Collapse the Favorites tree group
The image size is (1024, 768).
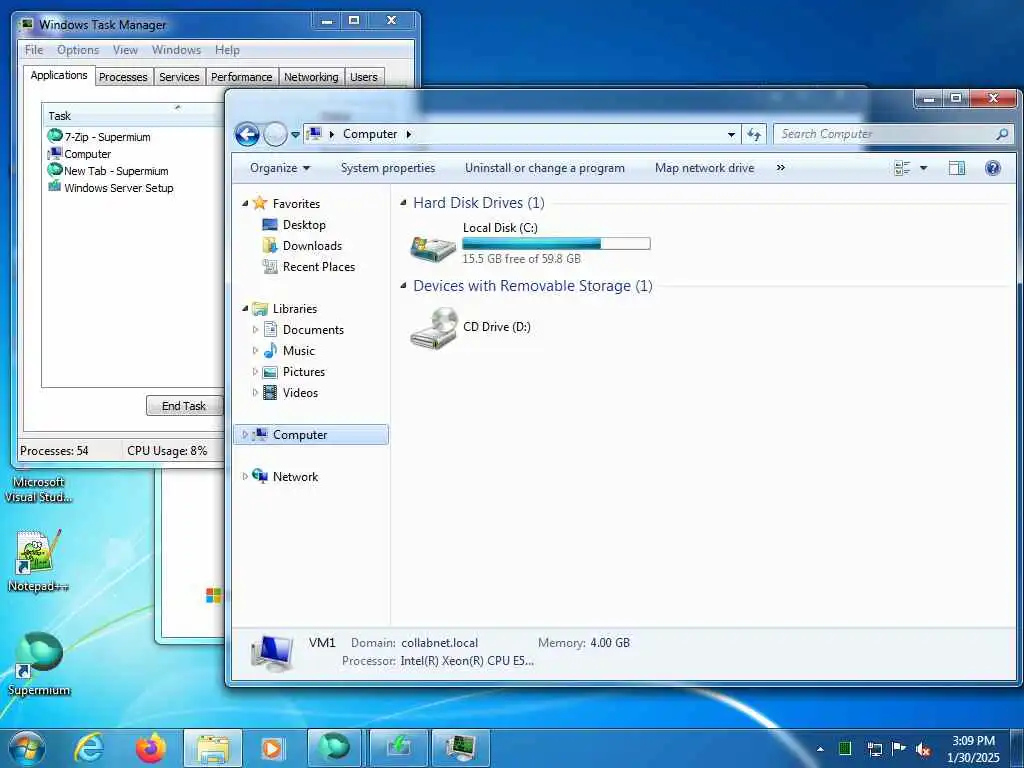245,204
